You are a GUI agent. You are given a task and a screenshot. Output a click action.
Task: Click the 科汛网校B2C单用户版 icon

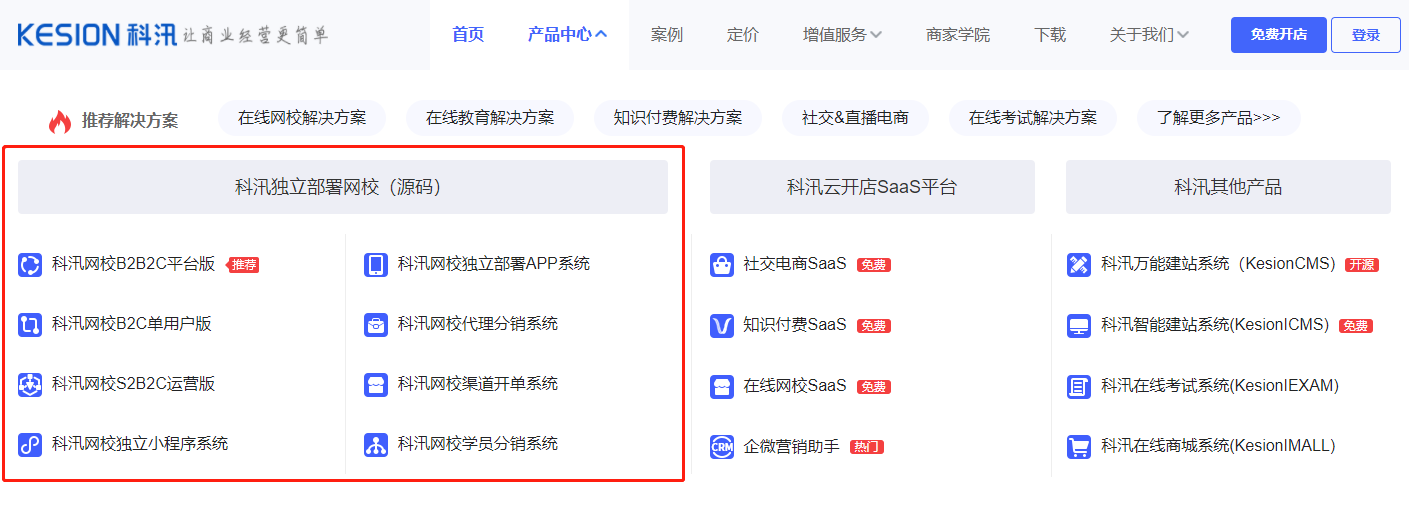(30, 324)
